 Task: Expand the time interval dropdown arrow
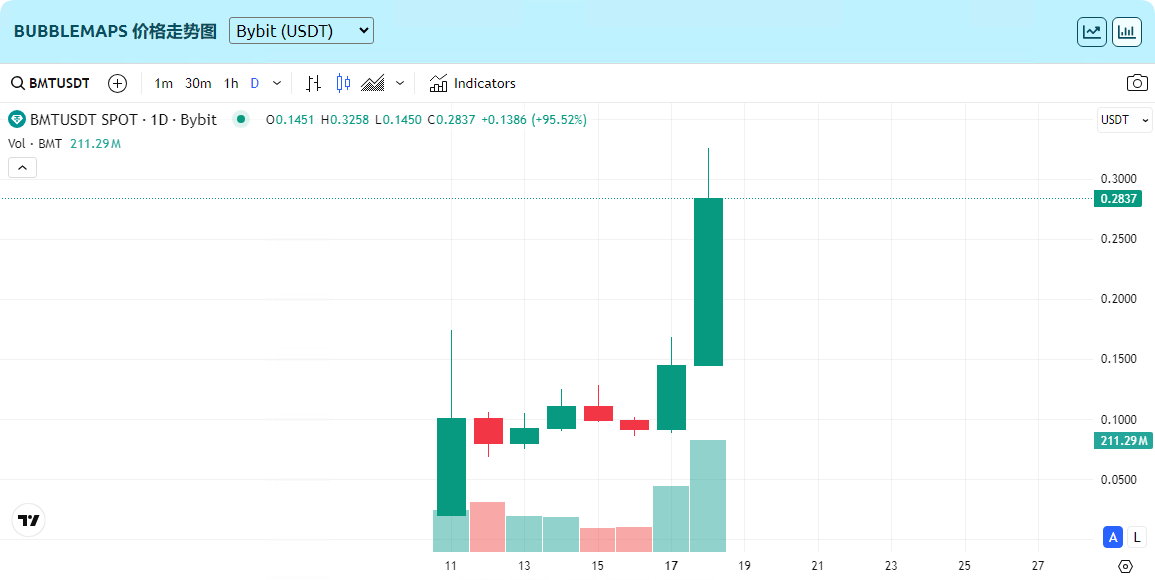point(277,83)
